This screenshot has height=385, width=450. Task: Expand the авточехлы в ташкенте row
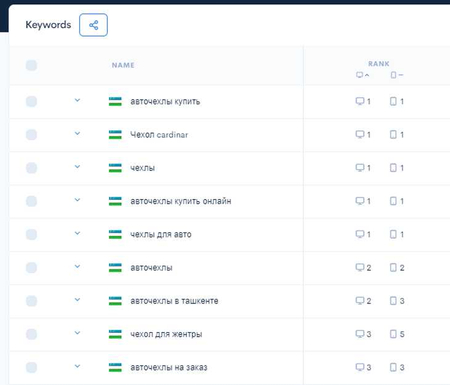(x=77, y=300)
